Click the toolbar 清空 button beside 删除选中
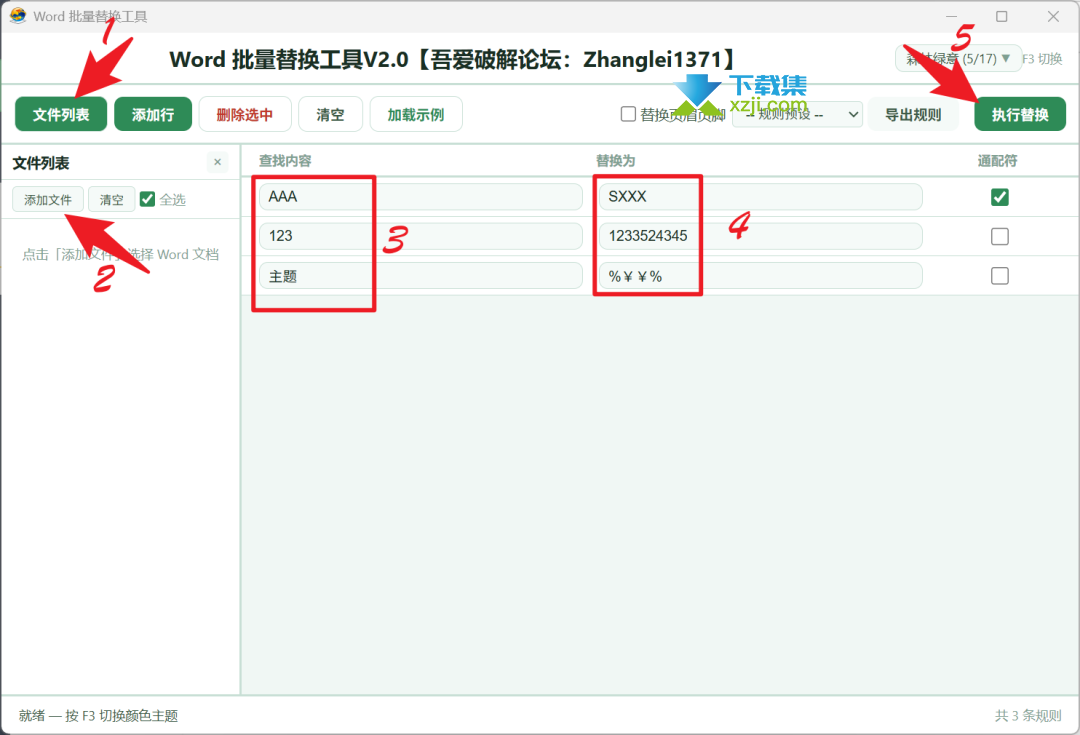The height and width of the screenshot is (735, 1080). (x=330, y=114)
